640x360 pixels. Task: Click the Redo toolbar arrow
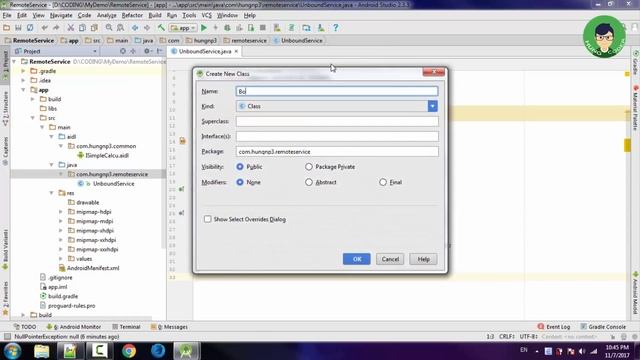56,28
